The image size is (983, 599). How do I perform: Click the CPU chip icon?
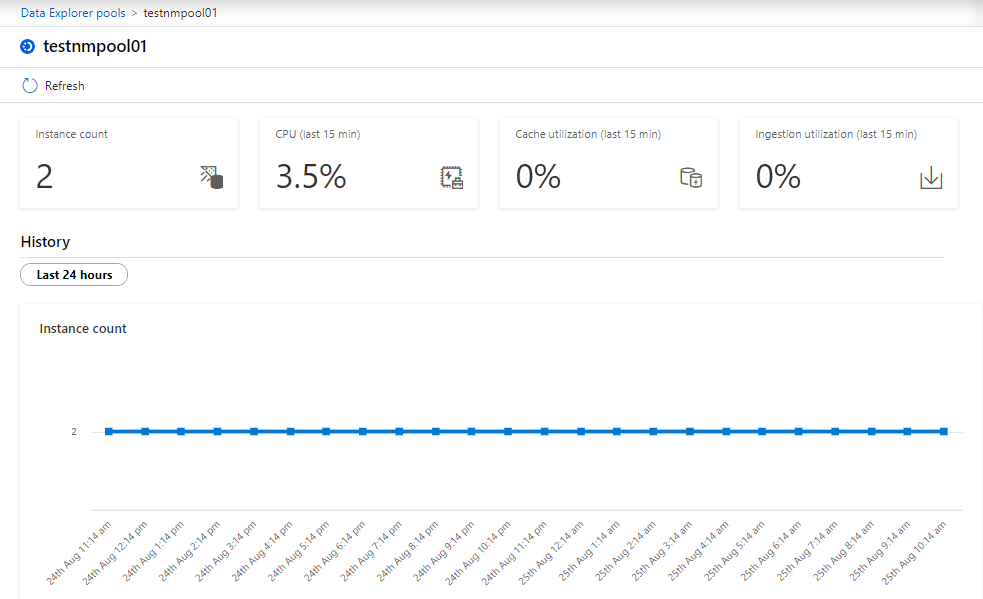click(x=452, y=178)
